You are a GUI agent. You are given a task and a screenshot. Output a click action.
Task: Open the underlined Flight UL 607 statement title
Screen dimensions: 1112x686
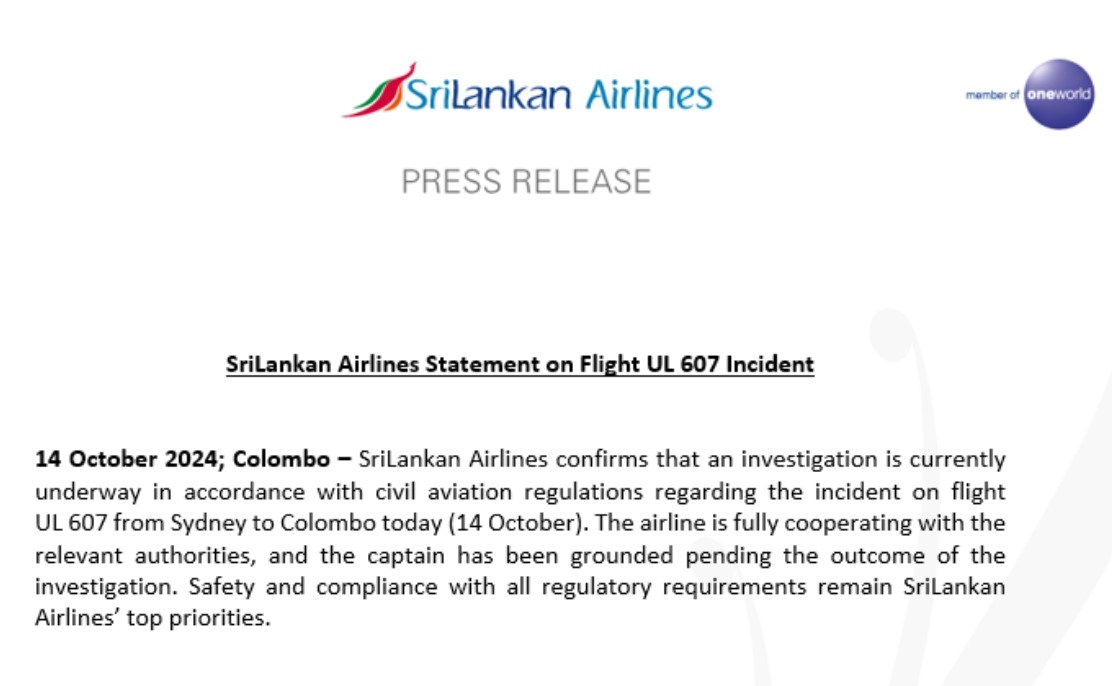pos(520,364)
